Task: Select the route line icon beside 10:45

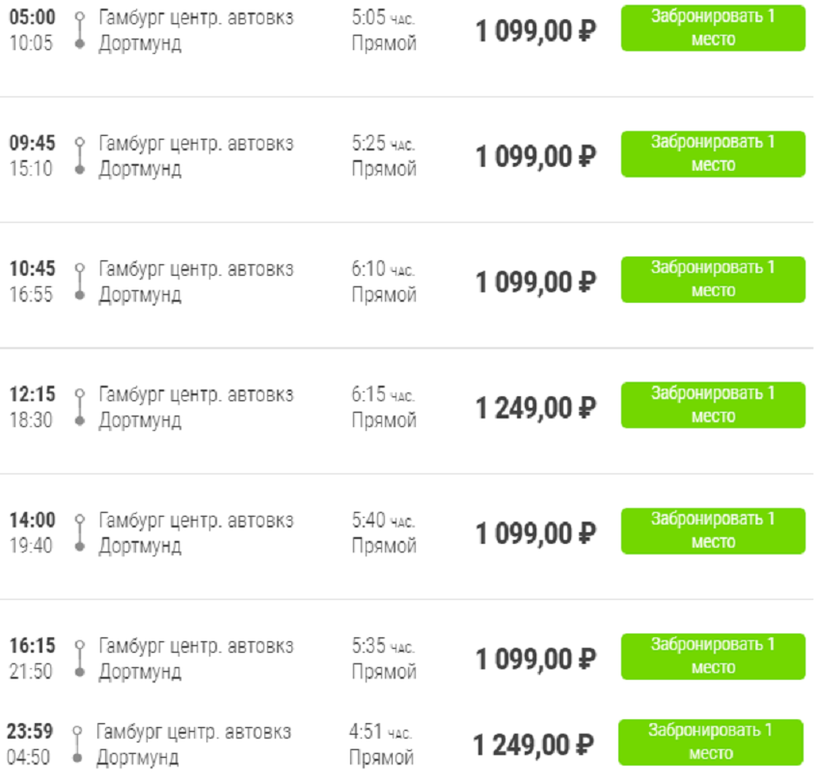Action: tap(80, 282)
